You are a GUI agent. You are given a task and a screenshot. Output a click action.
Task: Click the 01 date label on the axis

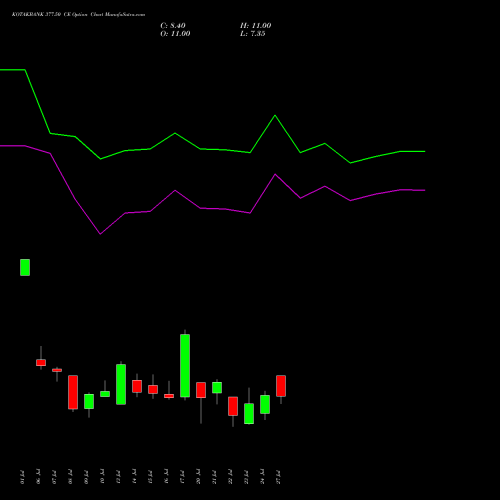(22, 477)
